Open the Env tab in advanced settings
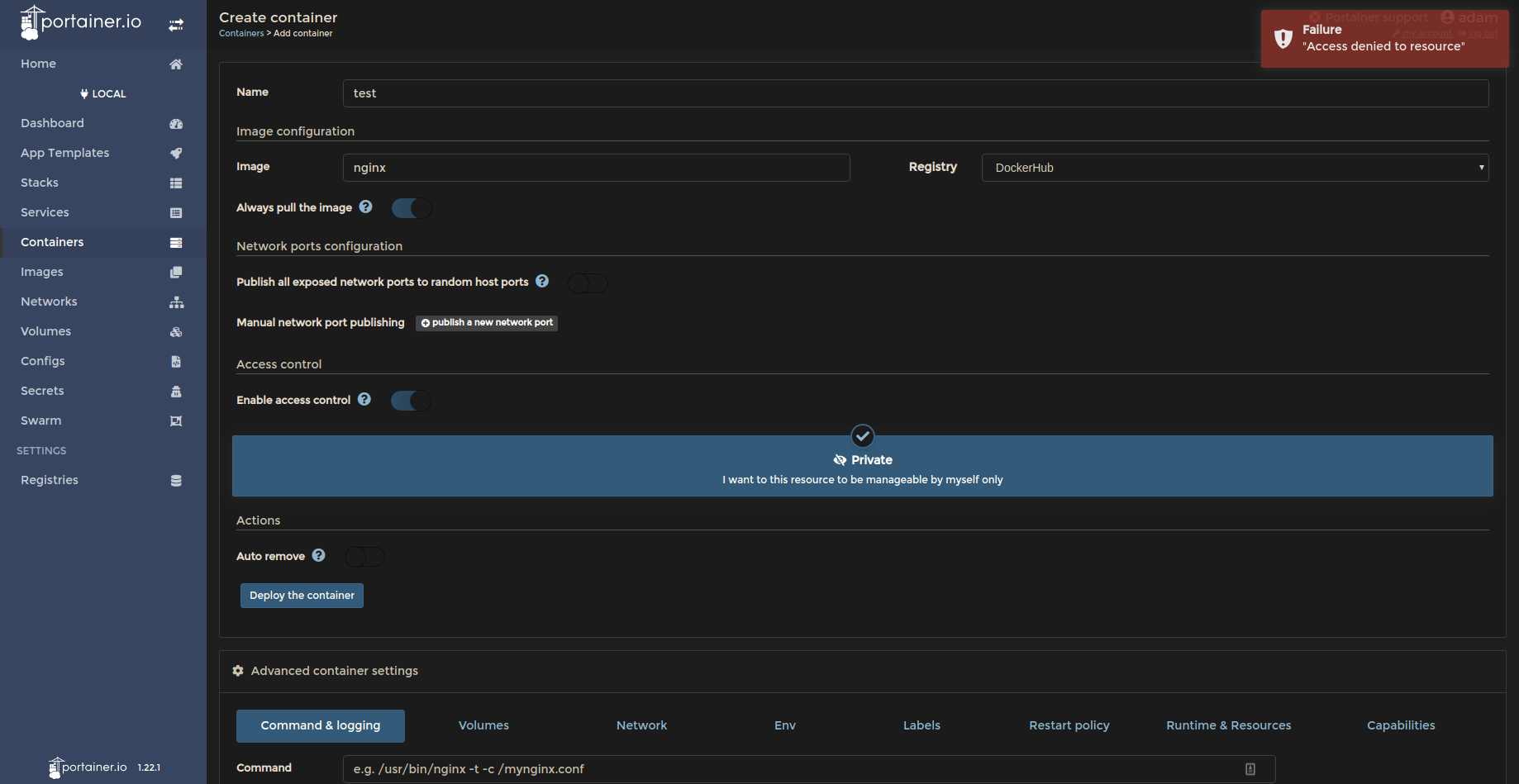Screen dimensions: 1519x784 pos(783,725)
